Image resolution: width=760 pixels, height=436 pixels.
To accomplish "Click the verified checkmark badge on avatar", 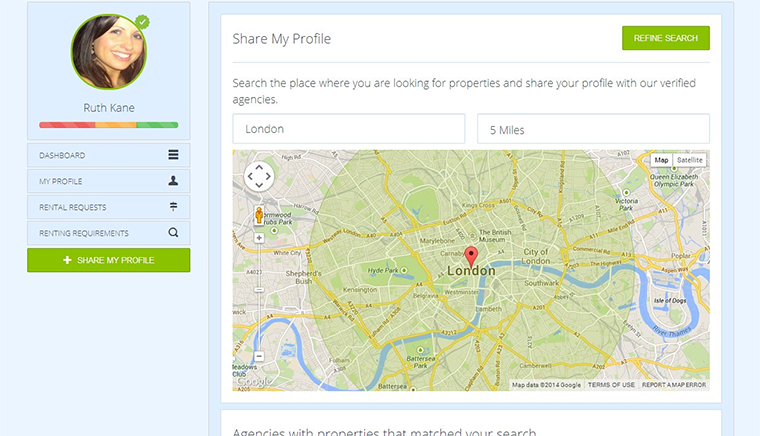I will click(x=142, y=22).
